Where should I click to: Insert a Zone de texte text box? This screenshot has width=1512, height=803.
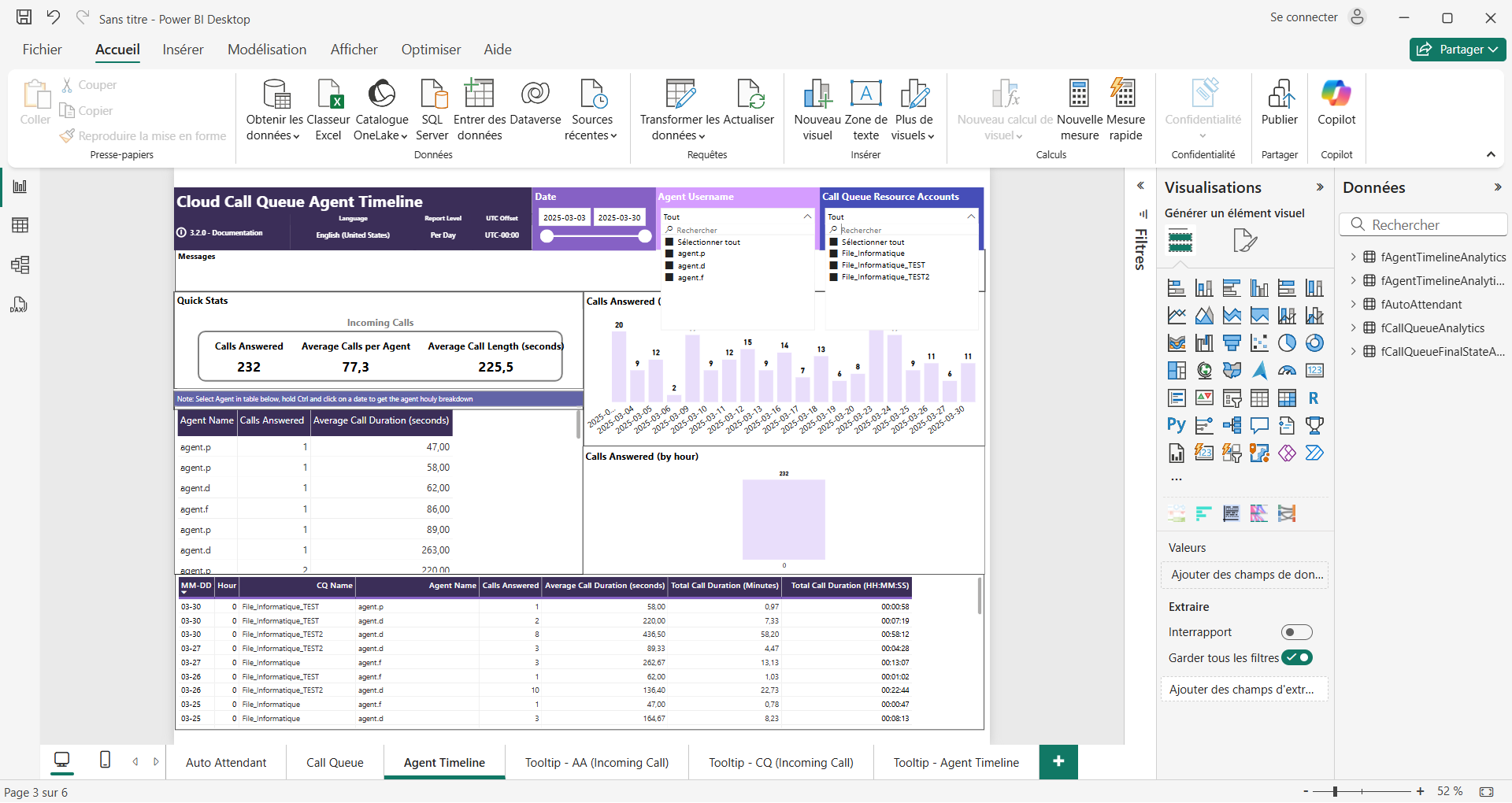pos(865,110)
